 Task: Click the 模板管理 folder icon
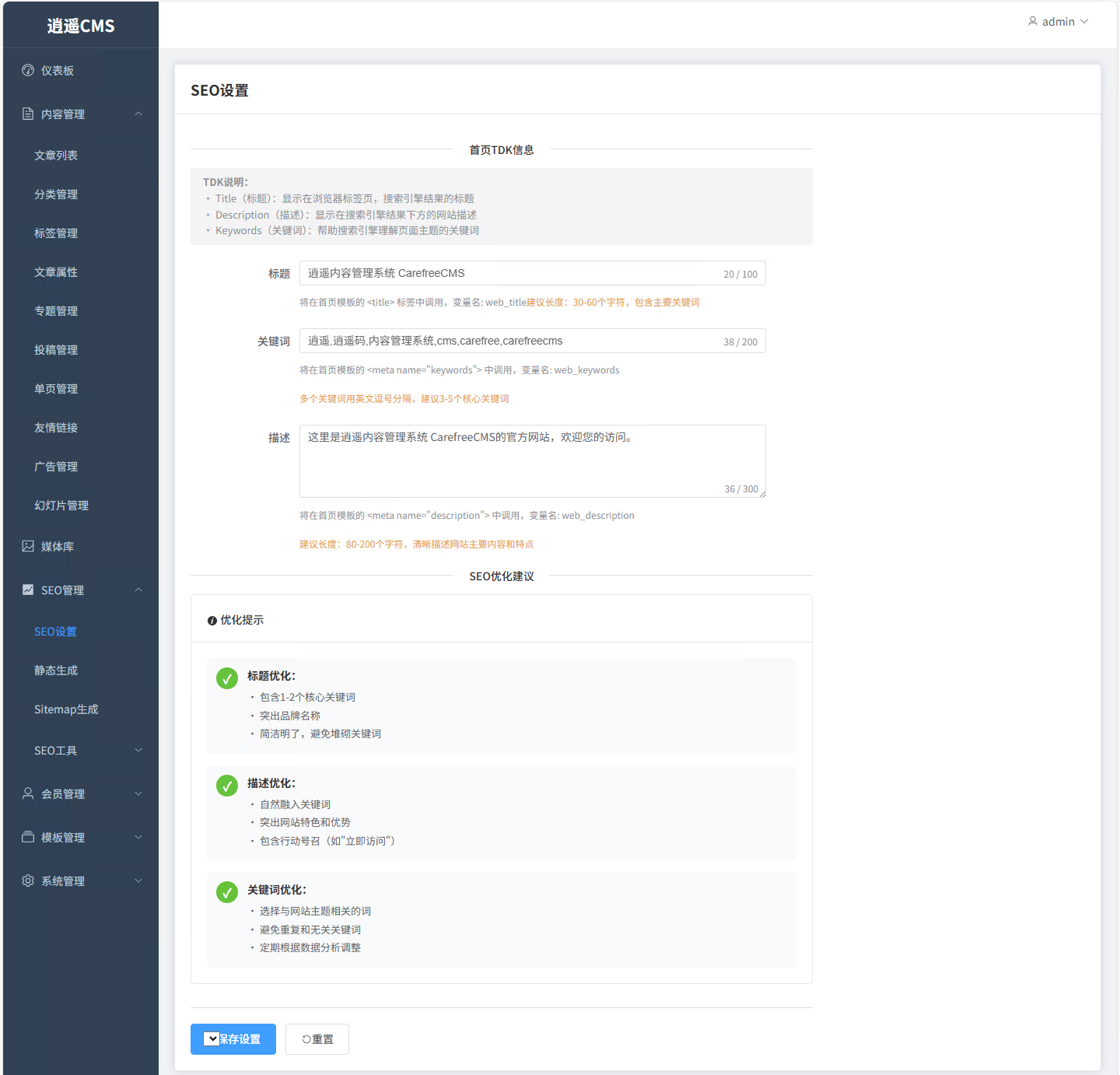28,837
